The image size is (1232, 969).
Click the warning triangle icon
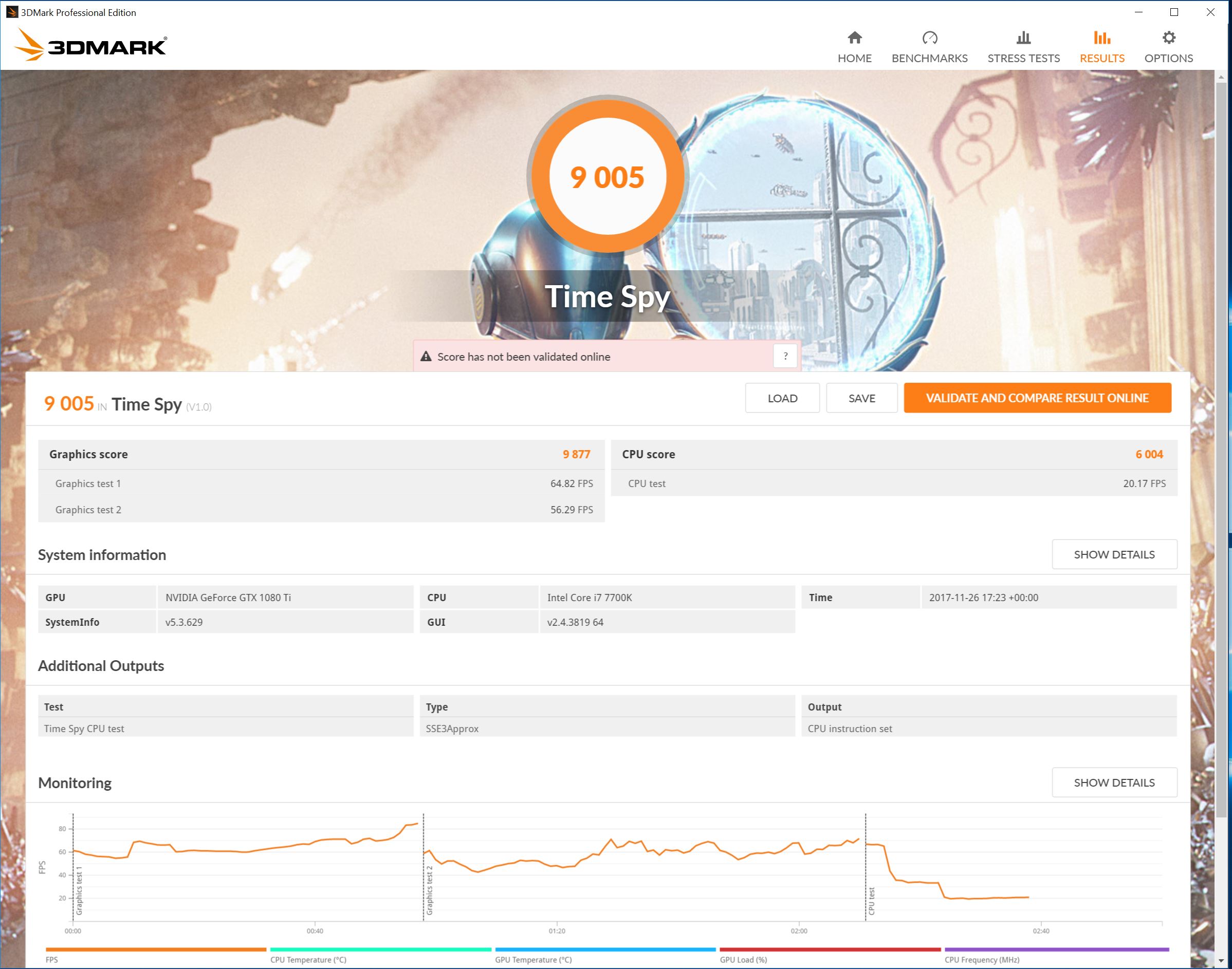pos(426,356)
